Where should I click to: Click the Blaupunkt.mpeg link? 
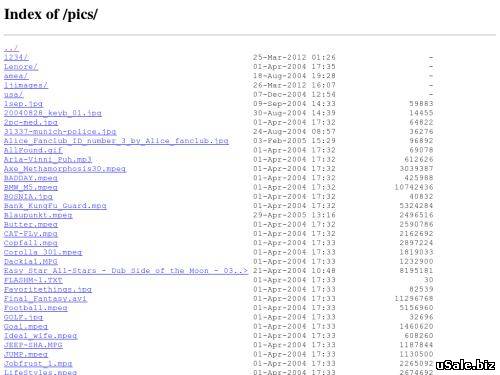38,215
